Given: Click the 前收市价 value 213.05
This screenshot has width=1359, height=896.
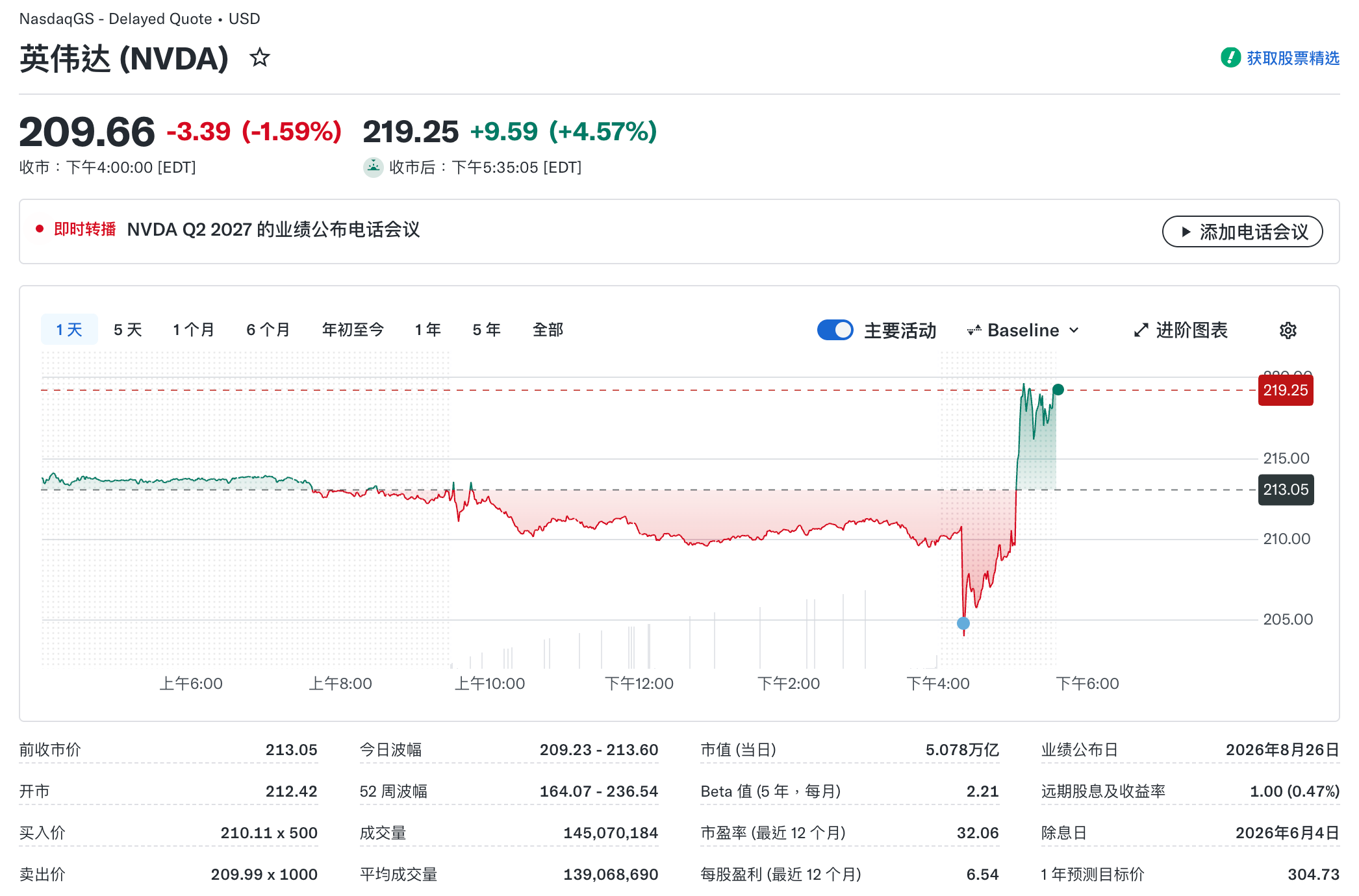Looking at the screenshot, I should (x=291, y=750).
